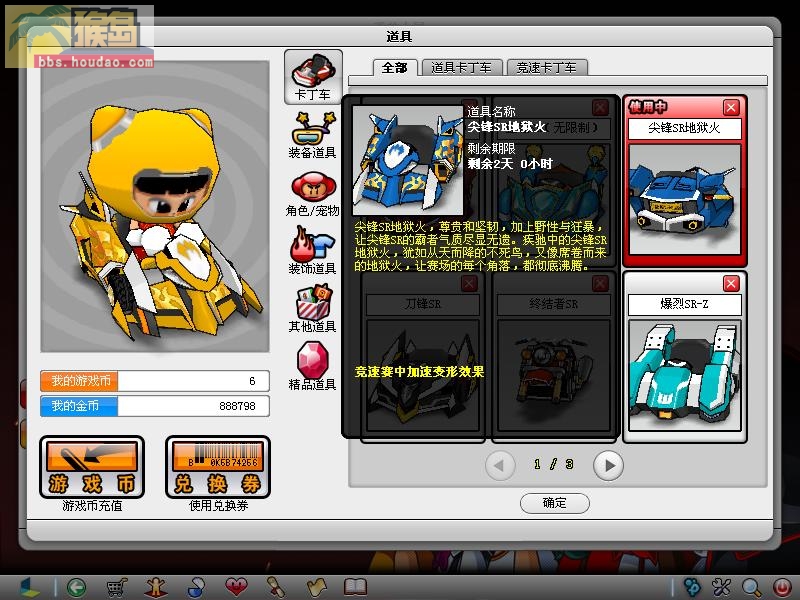Click the X on the 终结者SR card
This screenshot has width=800, height=600.
pyautogui.click(x=600, y=283)
